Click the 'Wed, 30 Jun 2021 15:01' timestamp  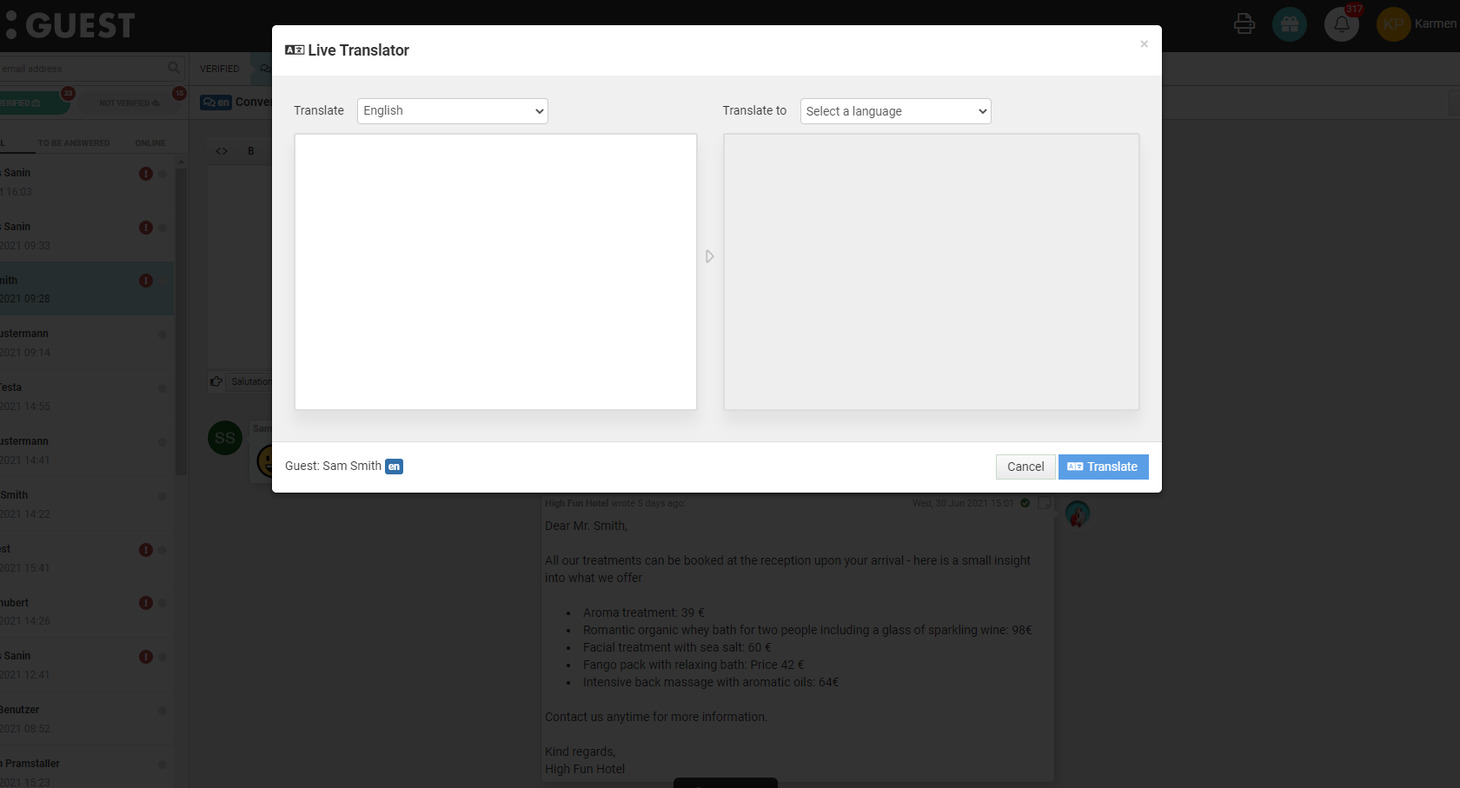pyautogui.click(x=963, y=503)
